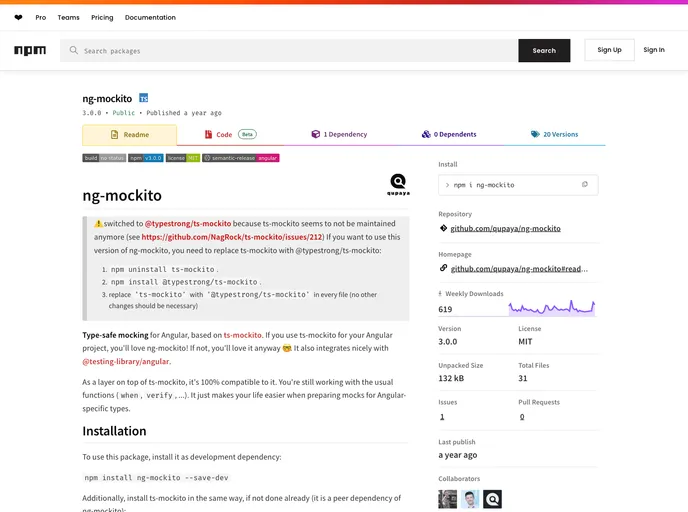Open the first collaborator avatar

[448, 499]
